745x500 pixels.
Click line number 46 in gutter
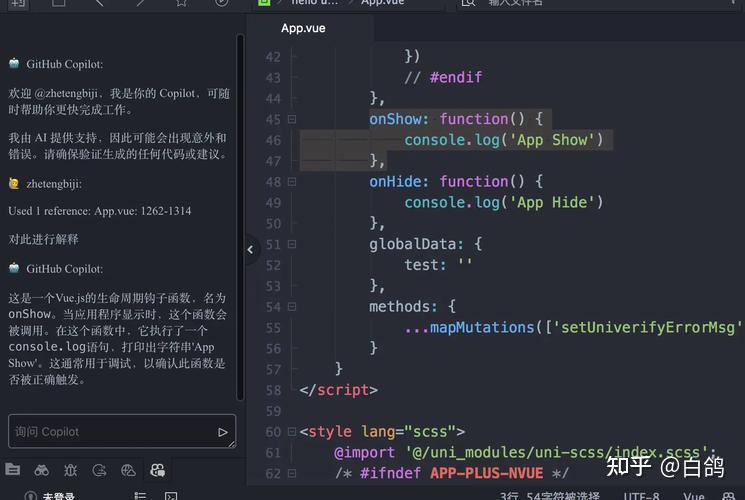[273, 140]
